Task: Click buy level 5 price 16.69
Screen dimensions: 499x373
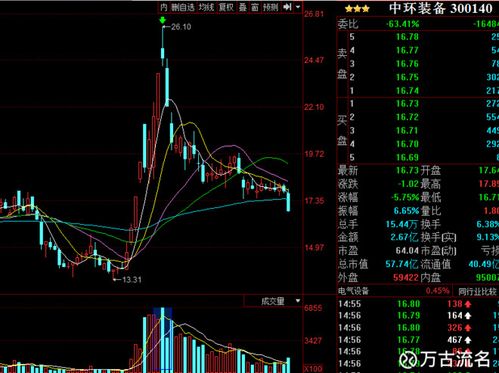Action: point(407,157)
